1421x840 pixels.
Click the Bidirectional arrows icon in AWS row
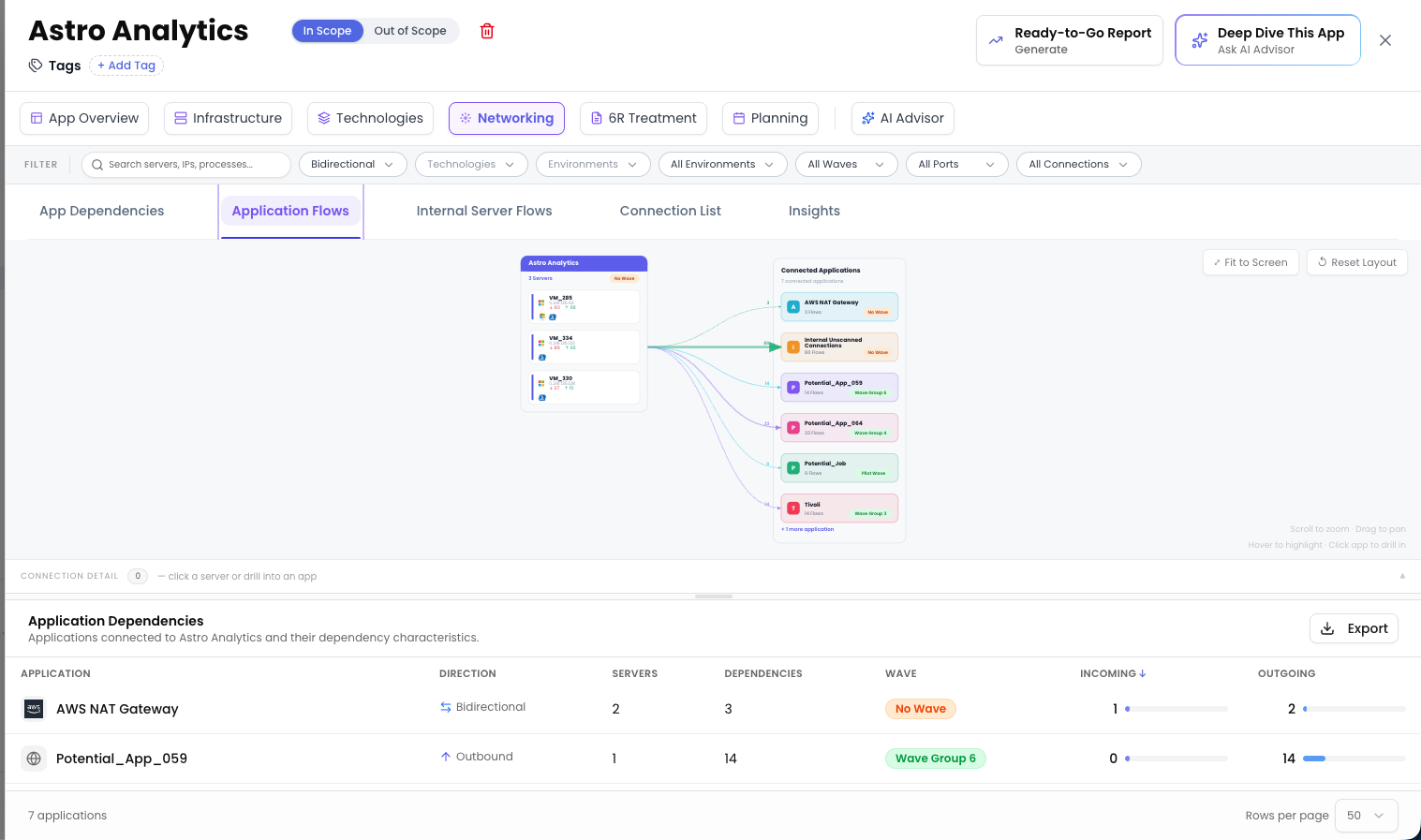pyautogui.click(x=446, y=707)
